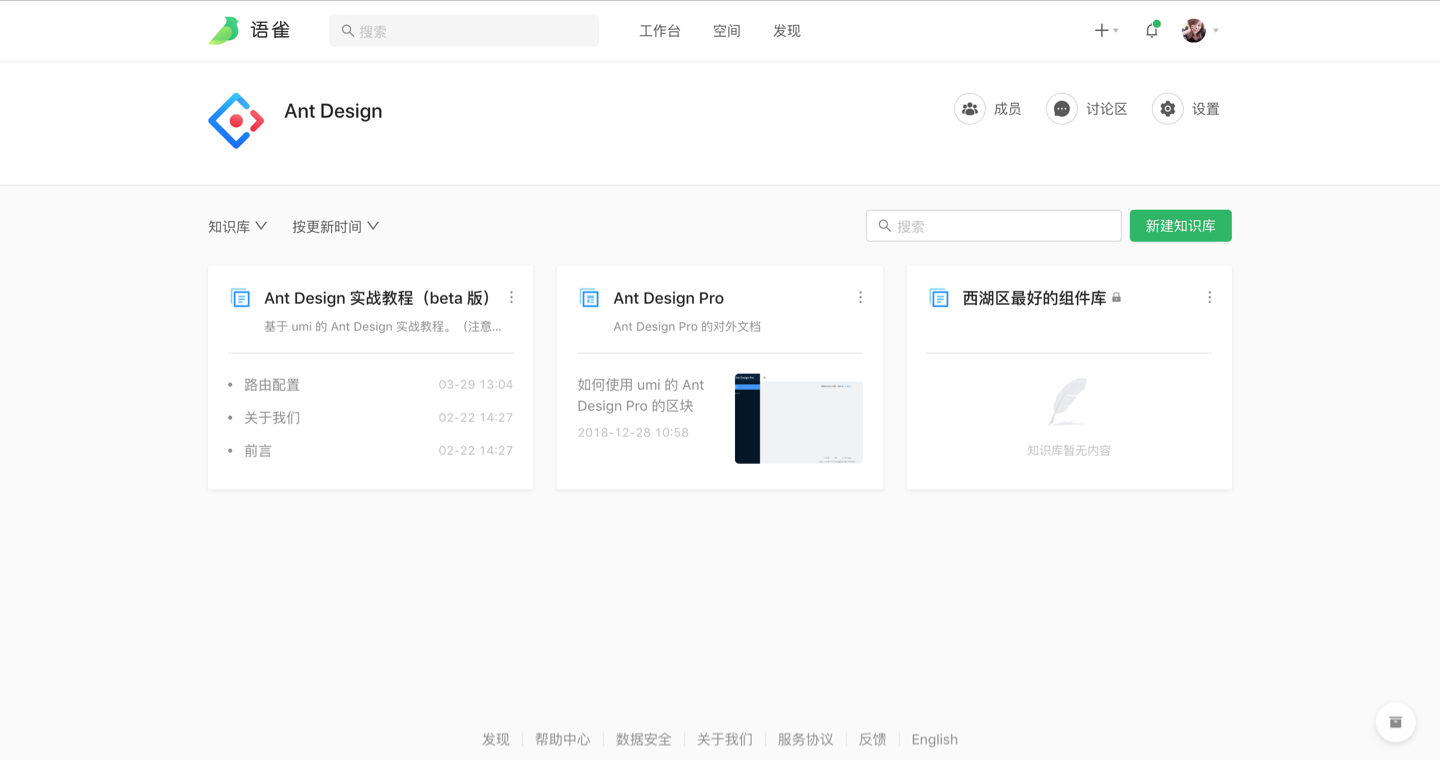Click book icon of 西湖区最好的组件库
Screen dimensions: 1440x760
pos(938,298)
